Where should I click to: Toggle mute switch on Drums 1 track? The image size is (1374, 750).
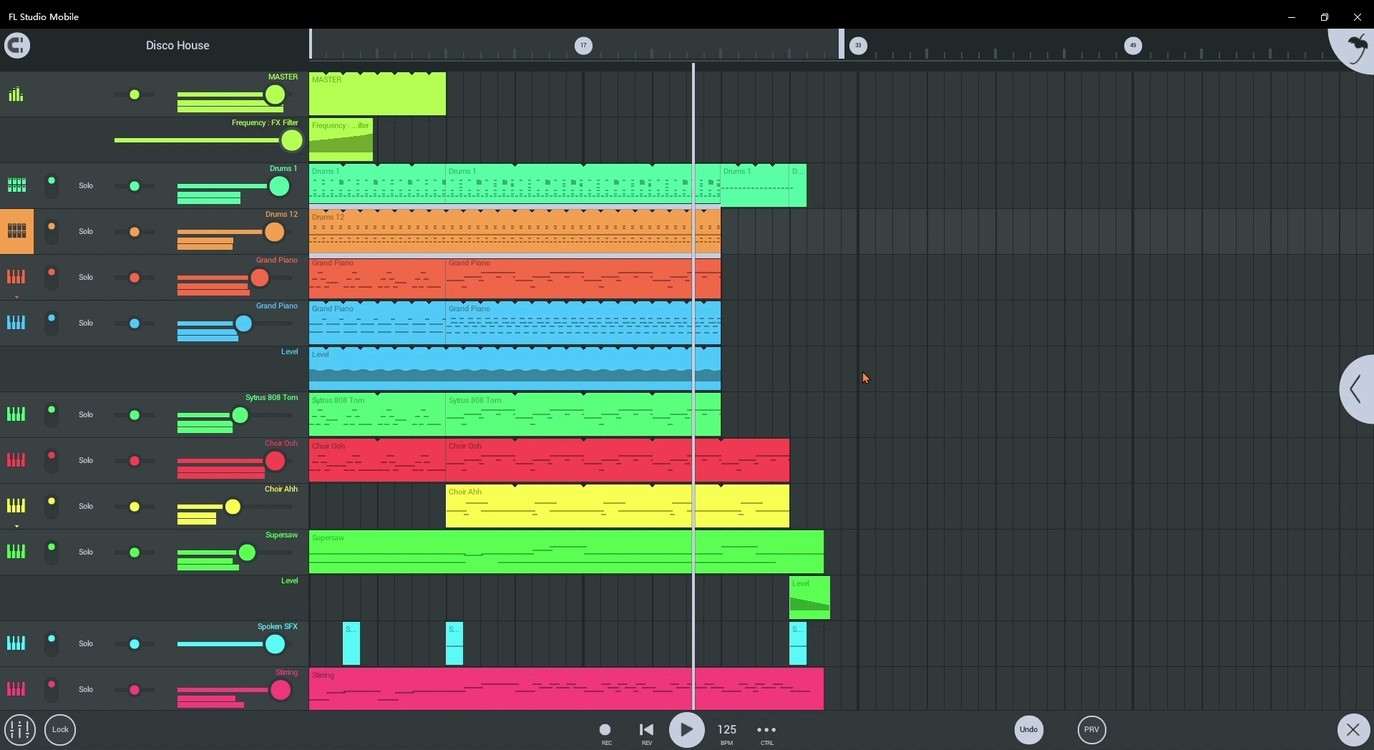click(51, 185)
